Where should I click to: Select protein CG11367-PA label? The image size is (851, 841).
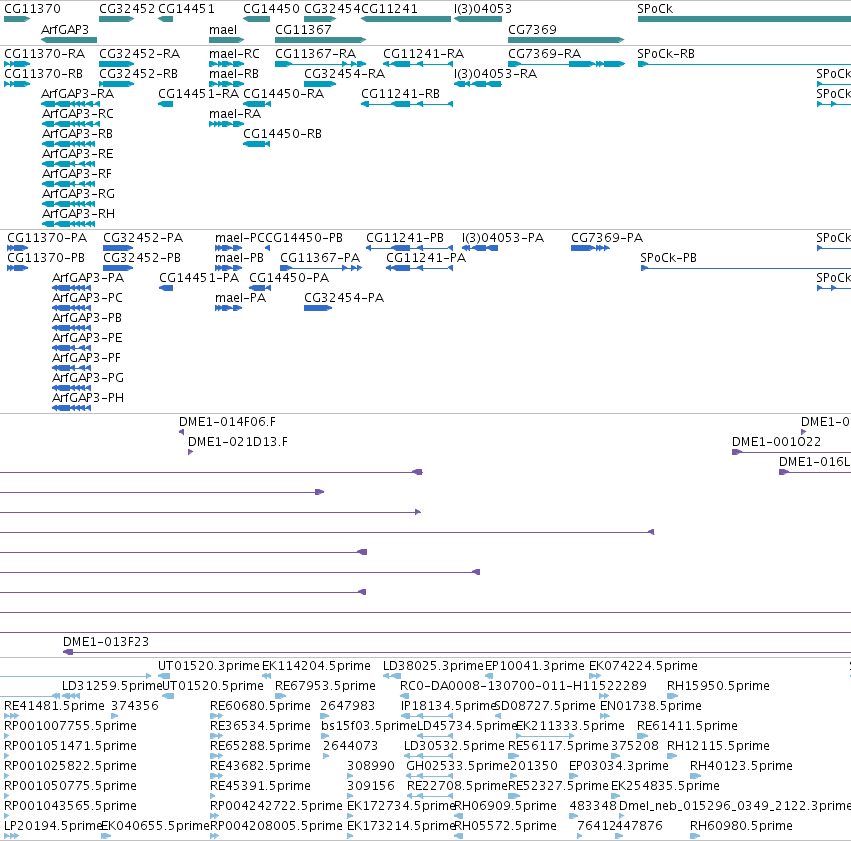point(320,257)
